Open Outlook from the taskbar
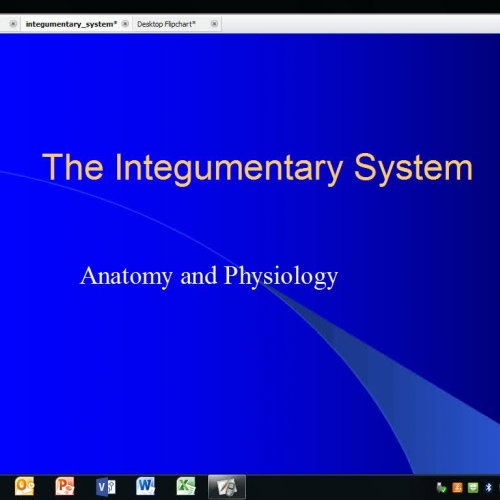Viewport: 500px width, 500px height. click(25, 486)
